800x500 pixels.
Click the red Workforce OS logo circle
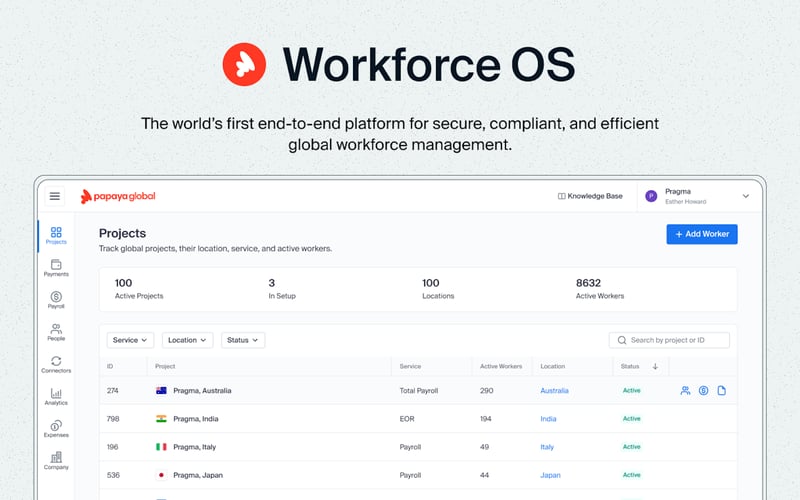click(x=244, y=64)
